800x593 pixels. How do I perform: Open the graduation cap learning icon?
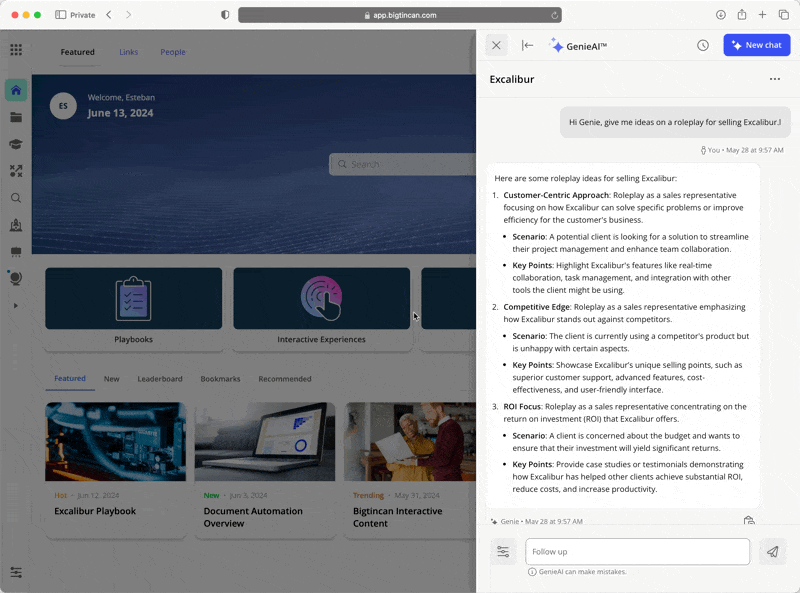tap(16, 144)
